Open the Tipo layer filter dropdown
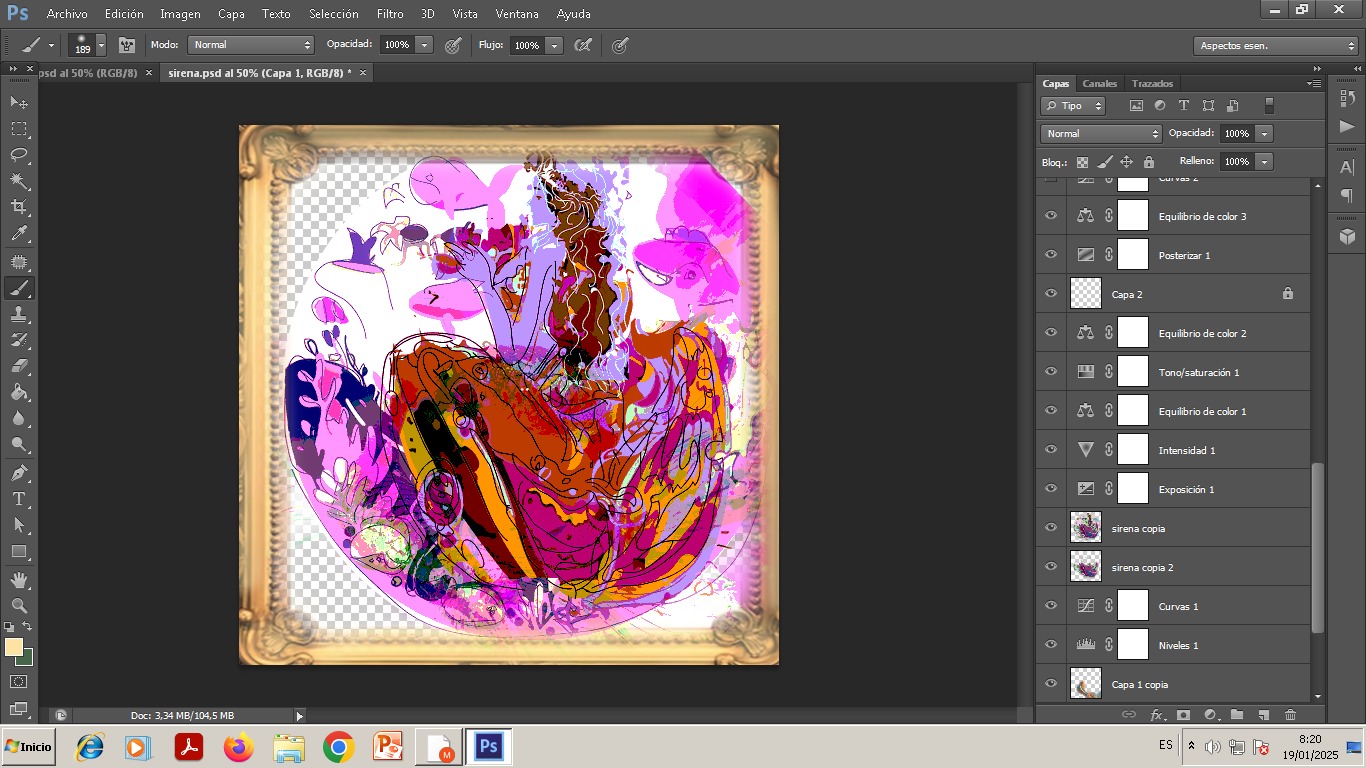 (1073, 106)
